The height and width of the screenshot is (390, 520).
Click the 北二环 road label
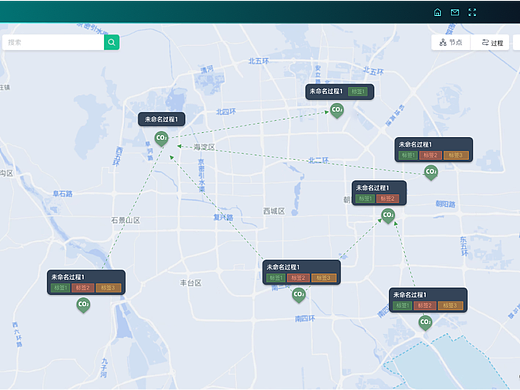[x=319, y=160]
